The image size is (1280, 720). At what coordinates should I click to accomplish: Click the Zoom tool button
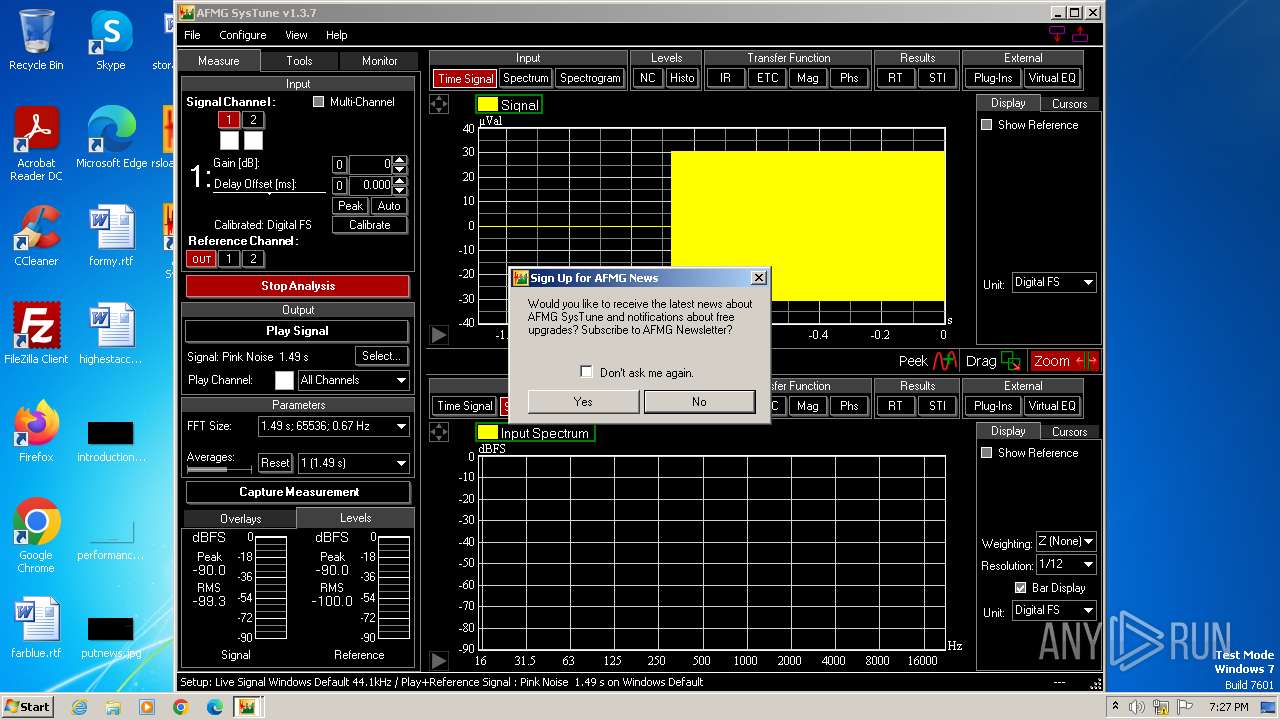pyautogui.click(x=1064, y=361)
